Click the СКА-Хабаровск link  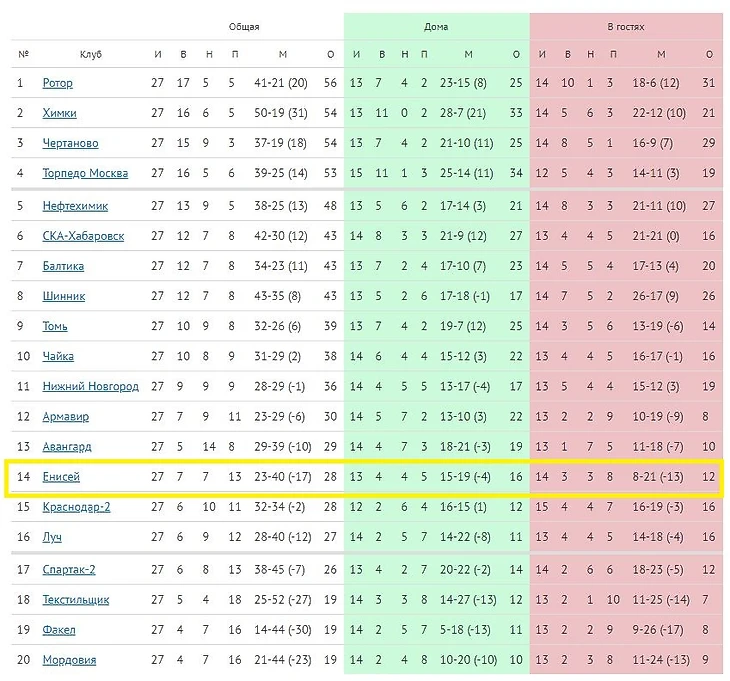coord(83,236)
